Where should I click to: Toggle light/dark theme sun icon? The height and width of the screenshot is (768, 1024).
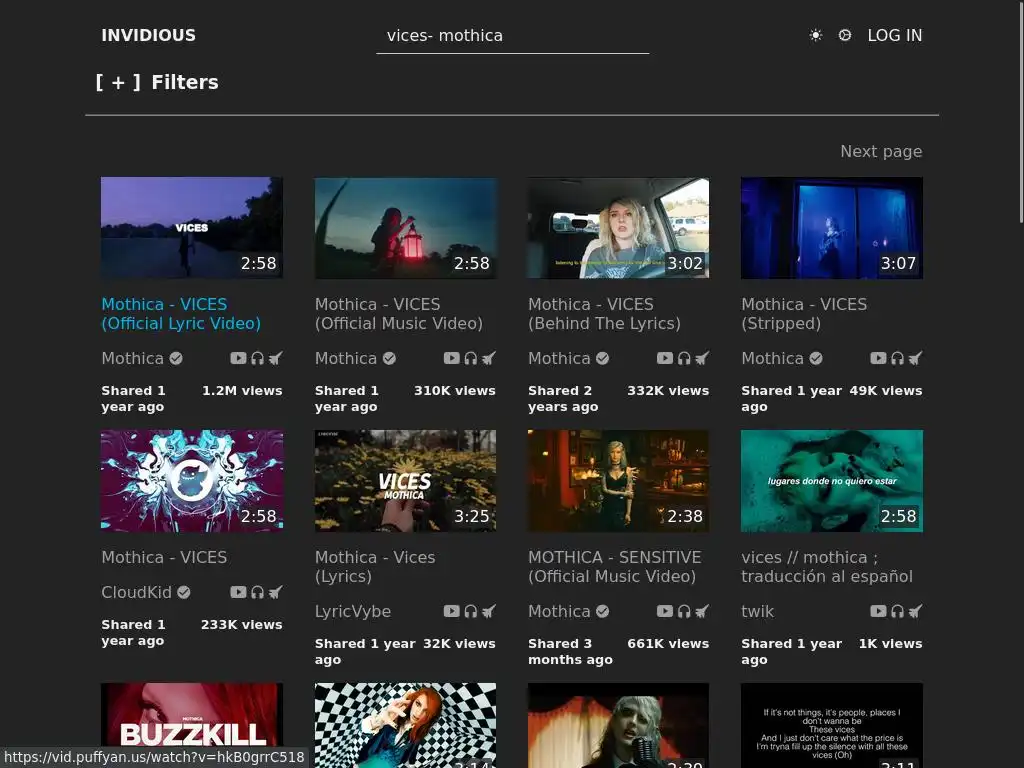pyautogui.click(x=816, y=35)
